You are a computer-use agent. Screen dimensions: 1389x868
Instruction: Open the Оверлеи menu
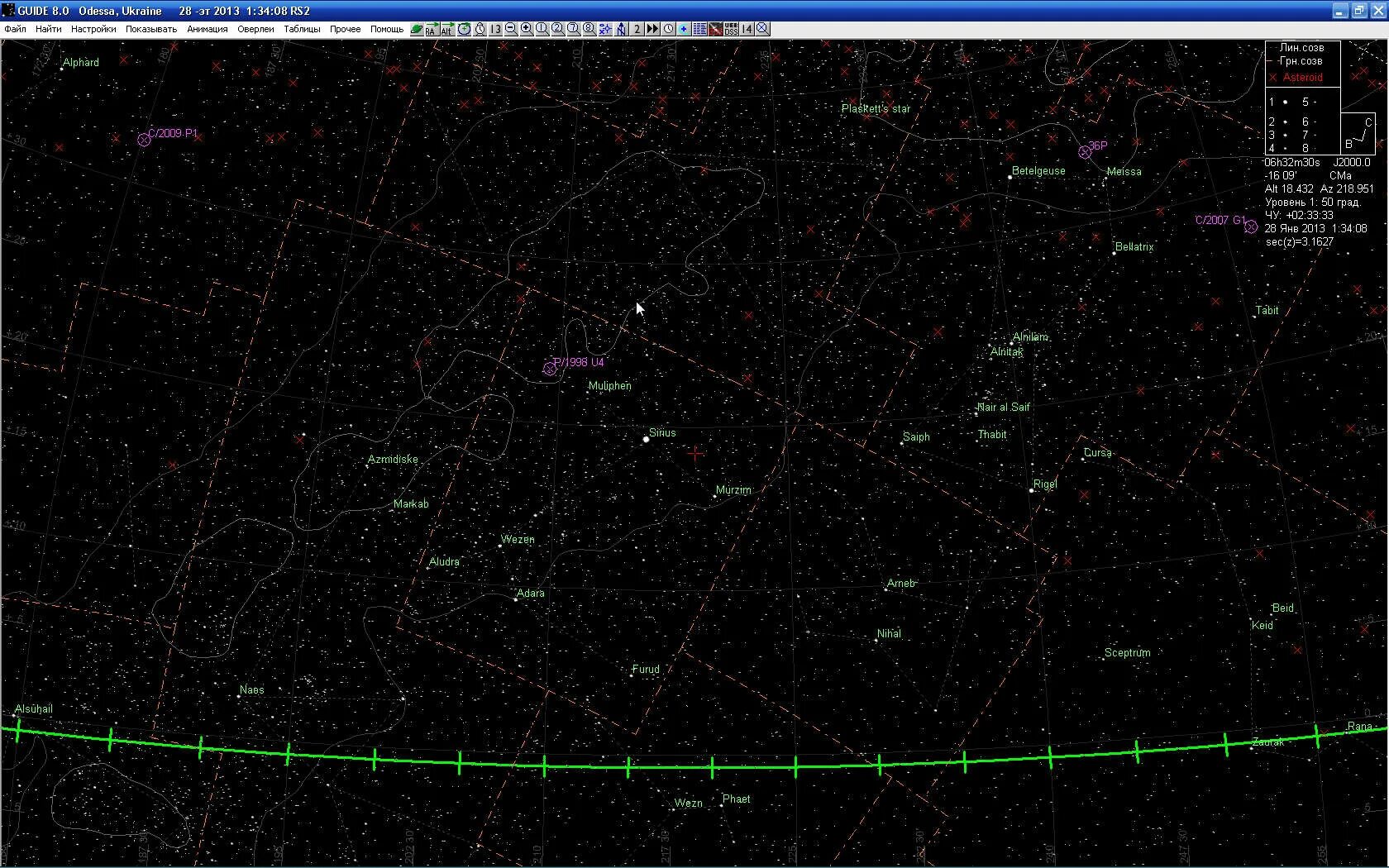[255, 29]
